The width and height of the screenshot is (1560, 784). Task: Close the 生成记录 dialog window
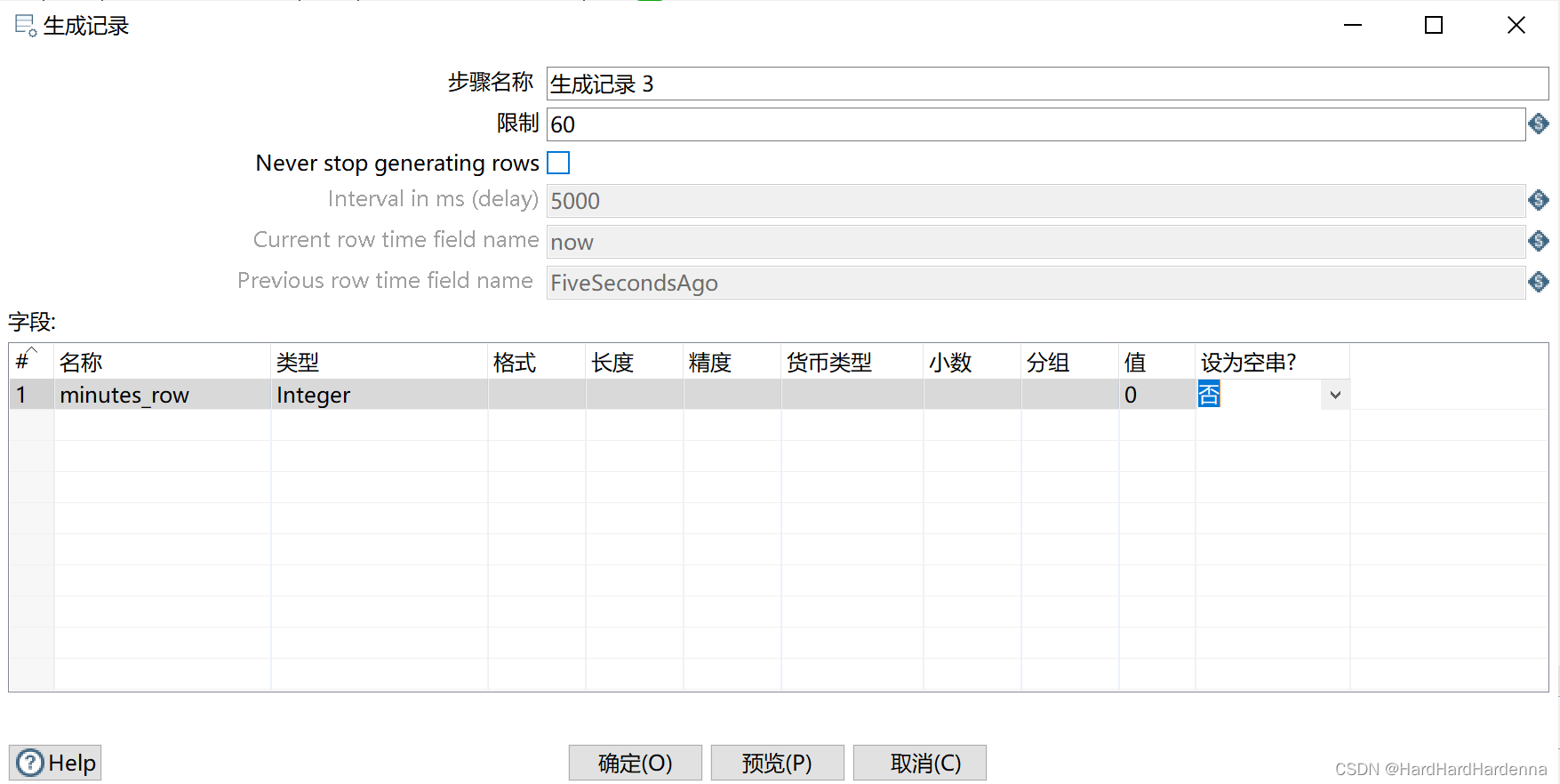click(1516, 25)
